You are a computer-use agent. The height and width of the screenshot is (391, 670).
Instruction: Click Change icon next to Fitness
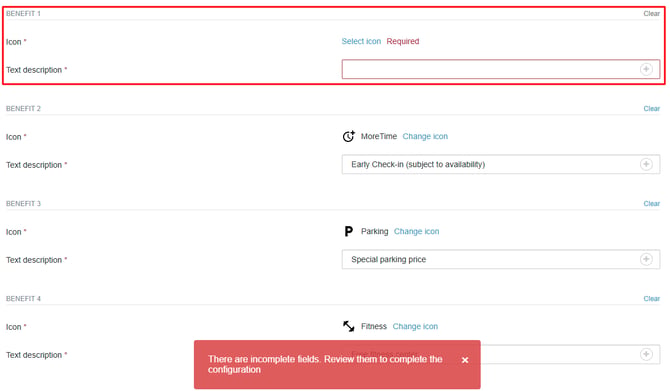[415, 326]
